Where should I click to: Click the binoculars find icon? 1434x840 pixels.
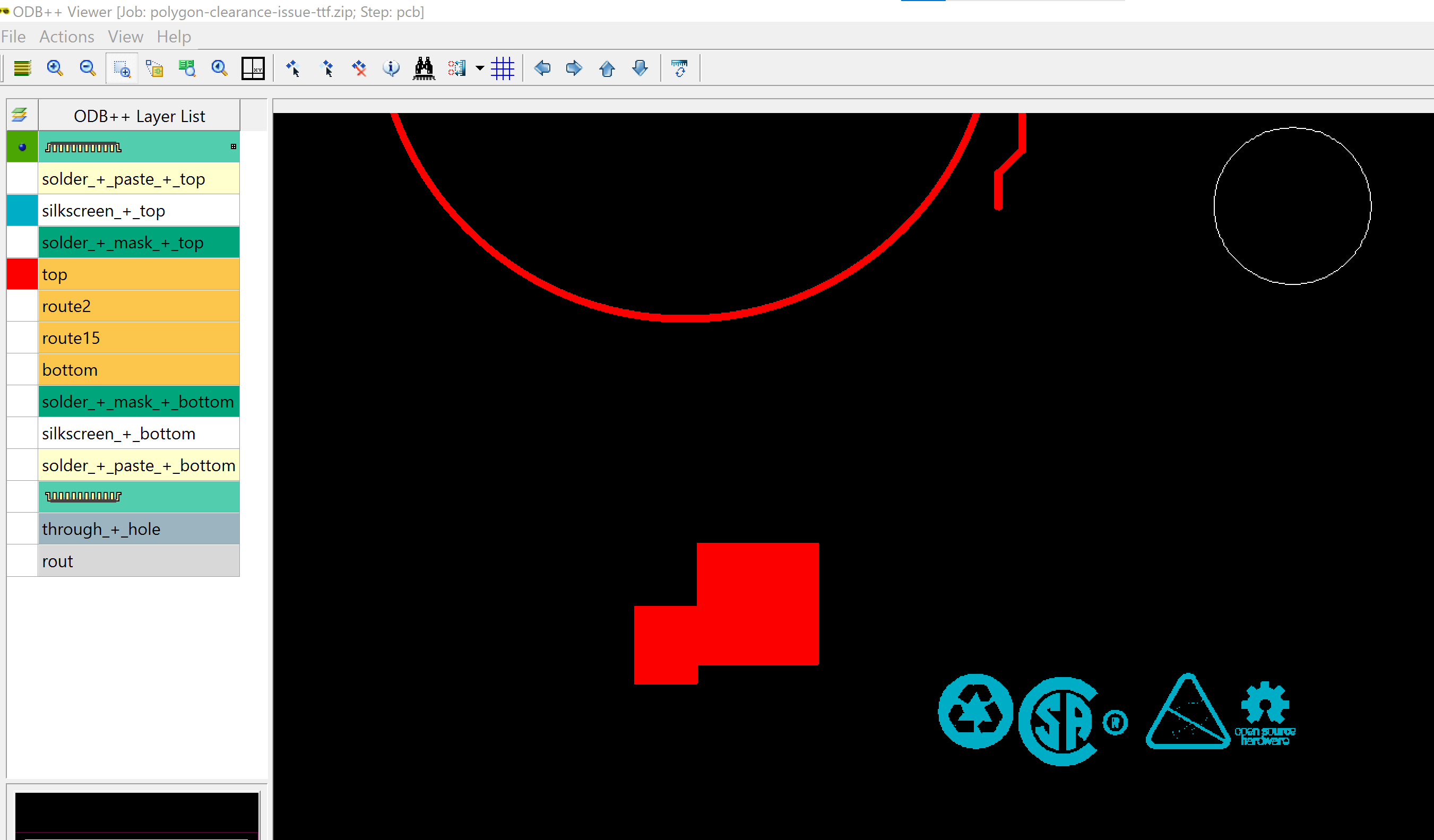[424, 68]
